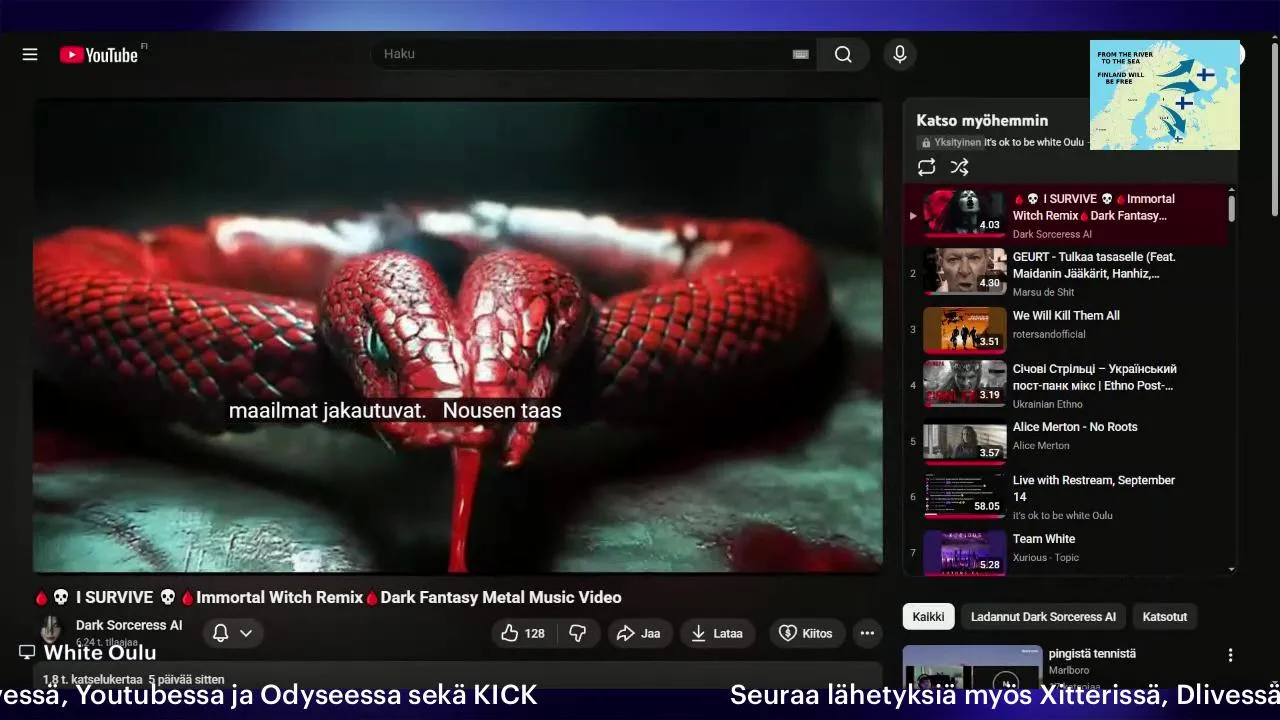Play GEURT - Tulkaa tasaselle playlist item
The width and height of the screenshot is (1280, 720).
point(1064,273)
